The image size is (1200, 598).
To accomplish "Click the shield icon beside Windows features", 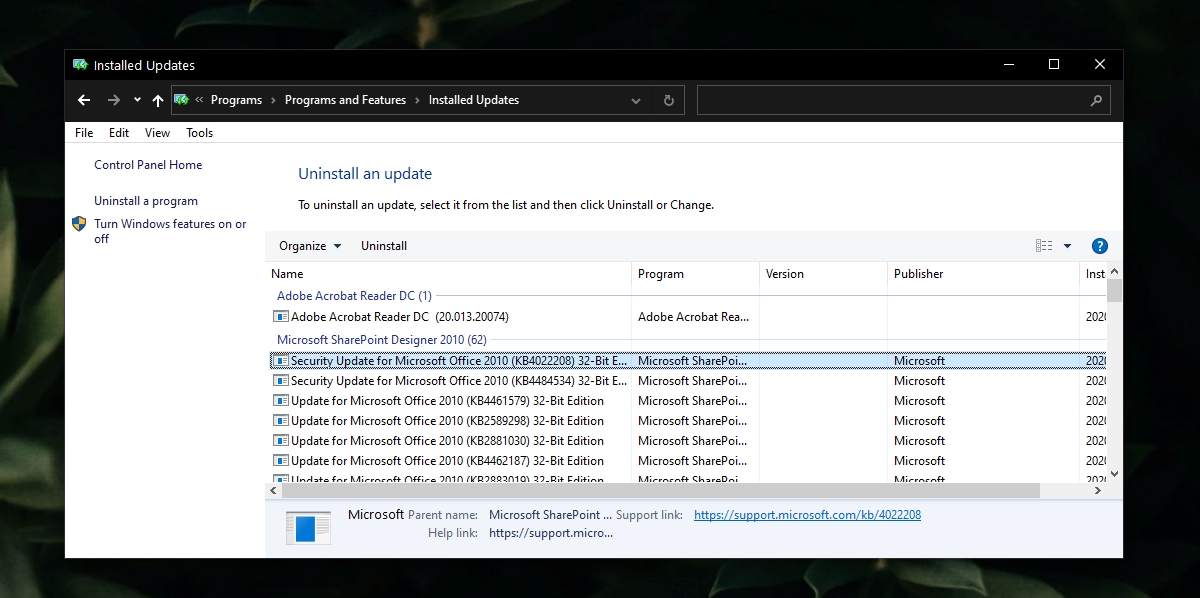I will [x=80, y=224].
